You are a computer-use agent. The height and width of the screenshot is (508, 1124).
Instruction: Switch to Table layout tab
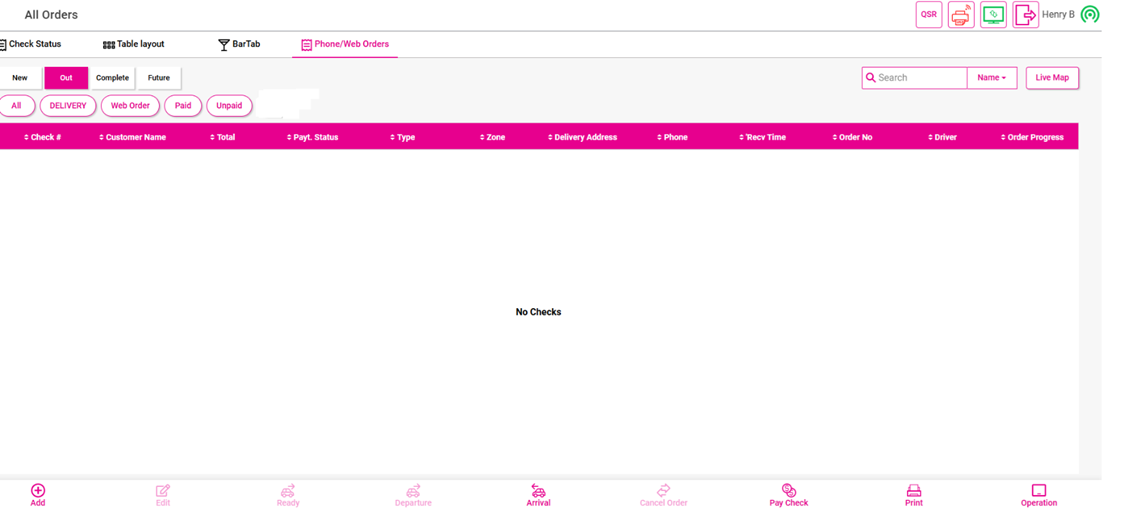tap(134, 45)
